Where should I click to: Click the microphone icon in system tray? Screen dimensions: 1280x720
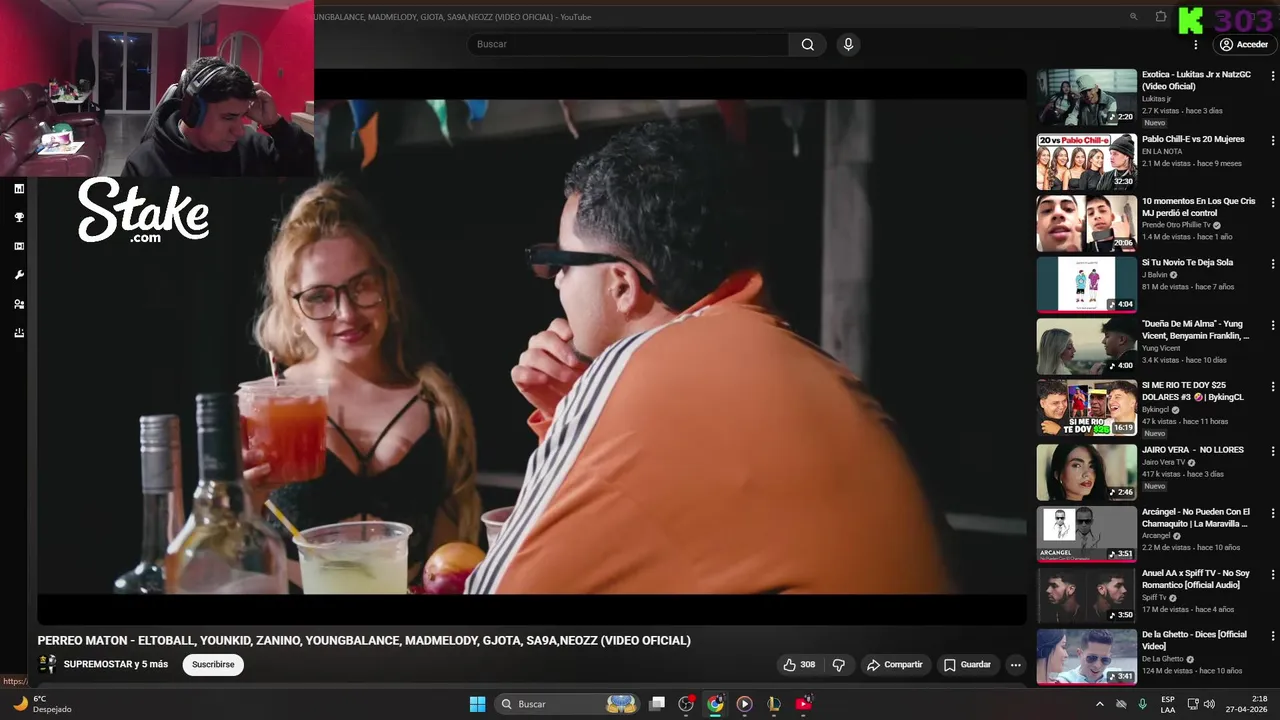point(1142,704)
